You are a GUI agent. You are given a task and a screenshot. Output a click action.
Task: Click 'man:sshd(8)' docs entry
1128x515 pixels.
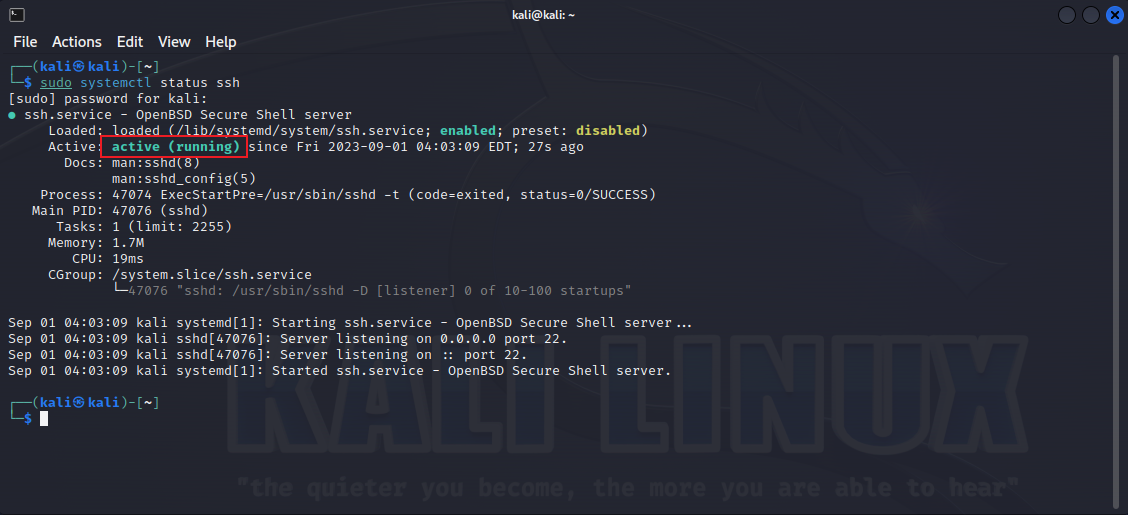click(x=156, y=163)
